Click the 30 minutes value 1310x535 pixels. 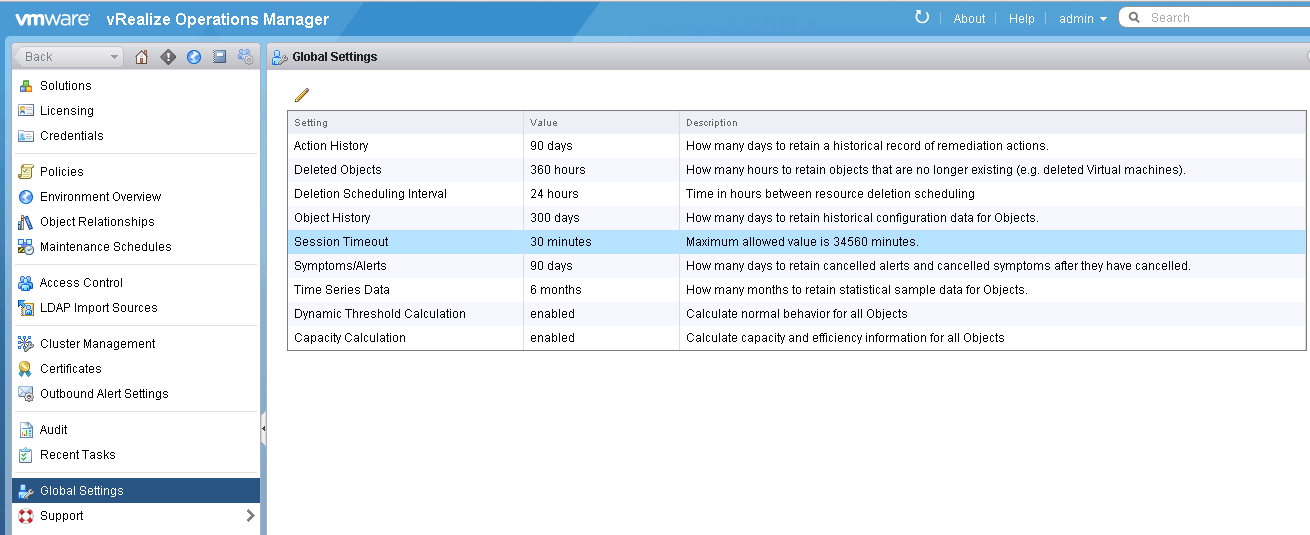tap(561, 242)
